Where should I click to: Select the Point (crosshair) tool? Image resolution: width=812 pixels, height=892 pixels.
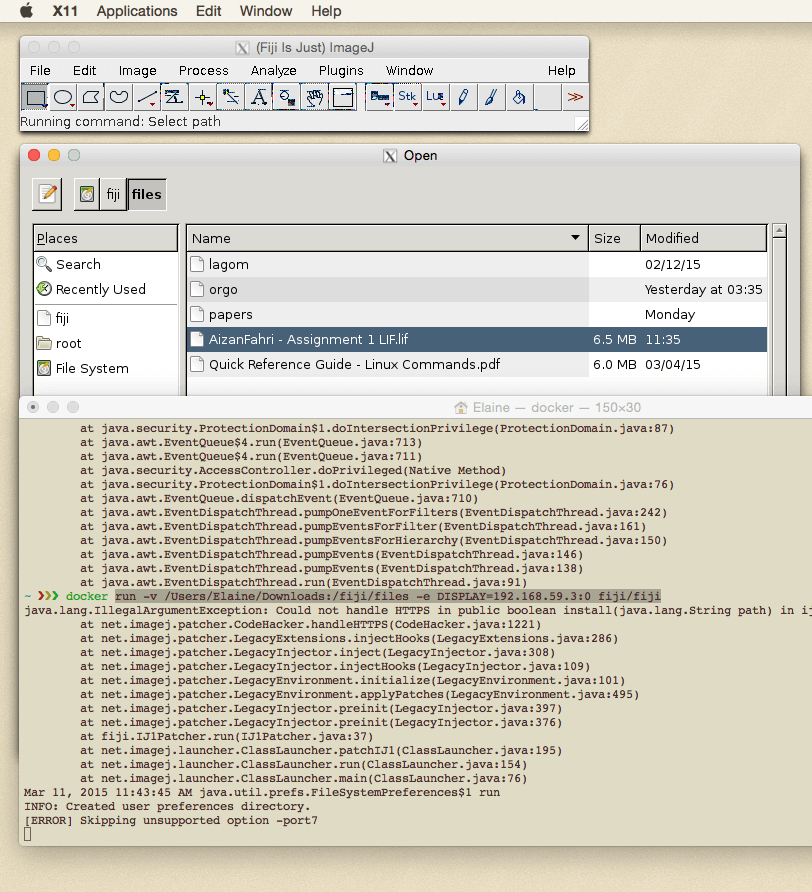203,97
